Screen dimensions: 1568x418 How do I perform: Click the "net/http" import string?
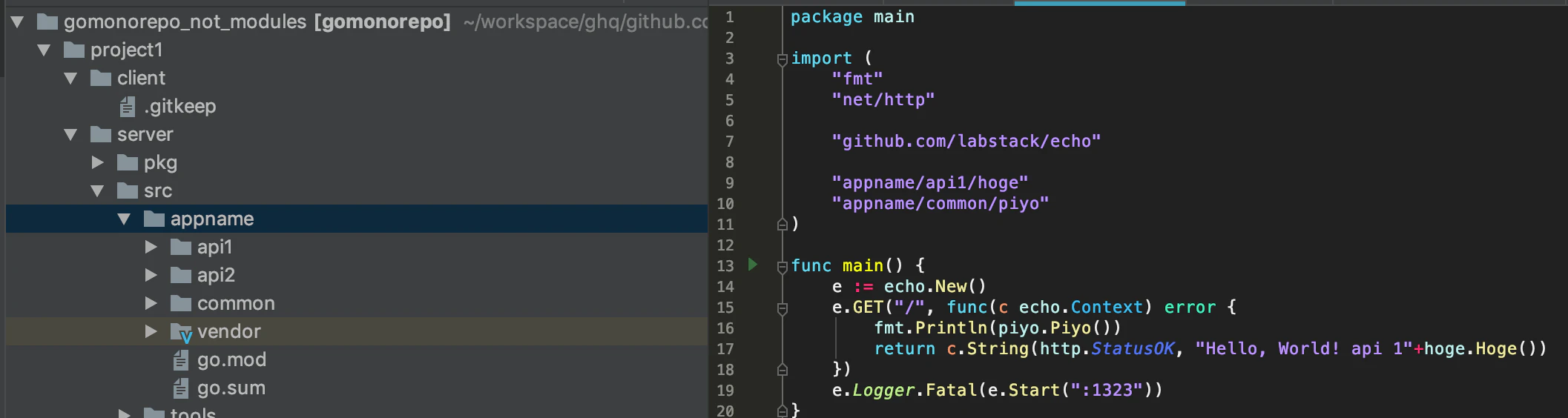tap(883, 100)
